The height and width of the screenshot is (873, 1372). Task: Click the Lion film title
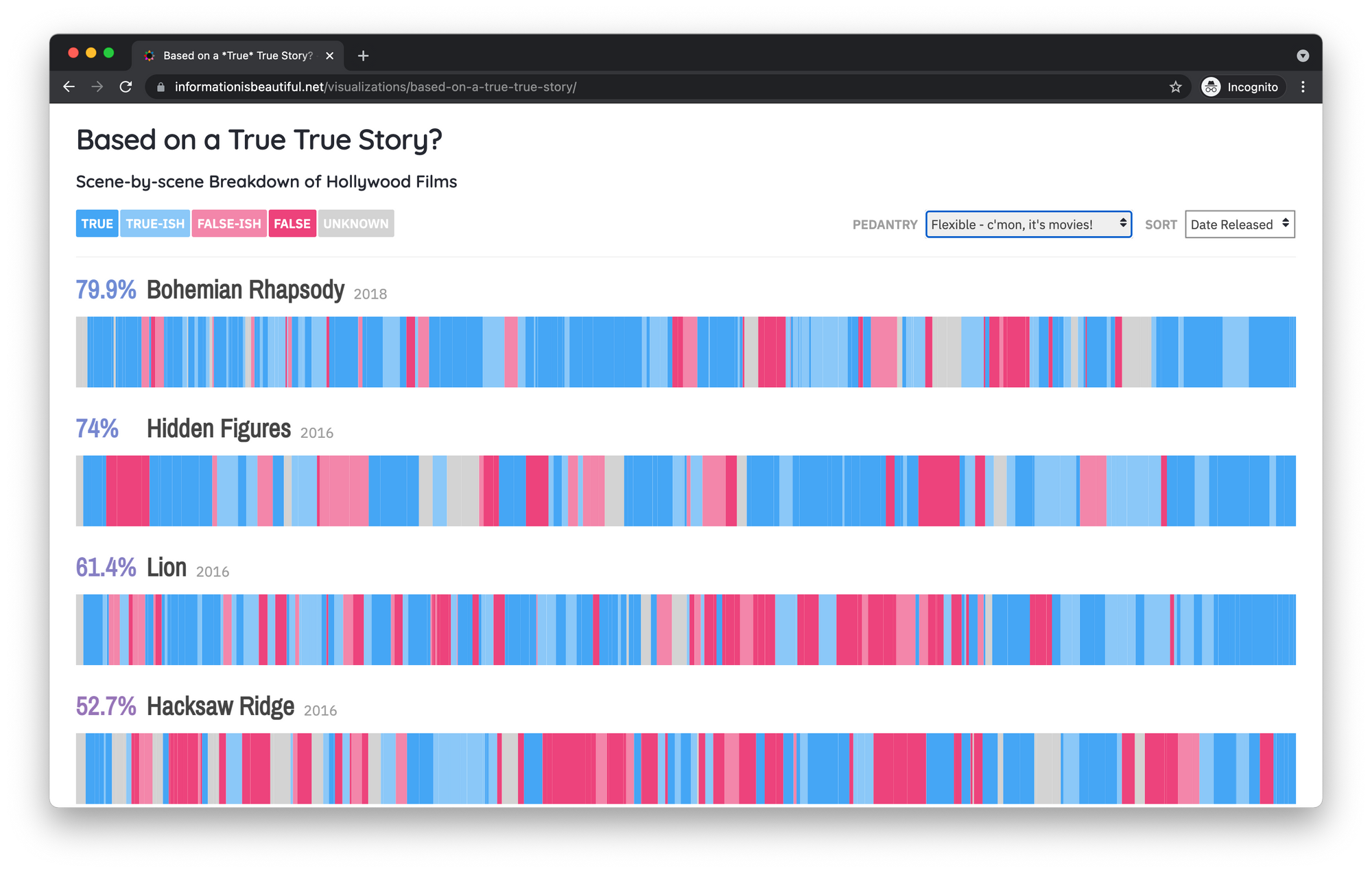coord(167,568)
